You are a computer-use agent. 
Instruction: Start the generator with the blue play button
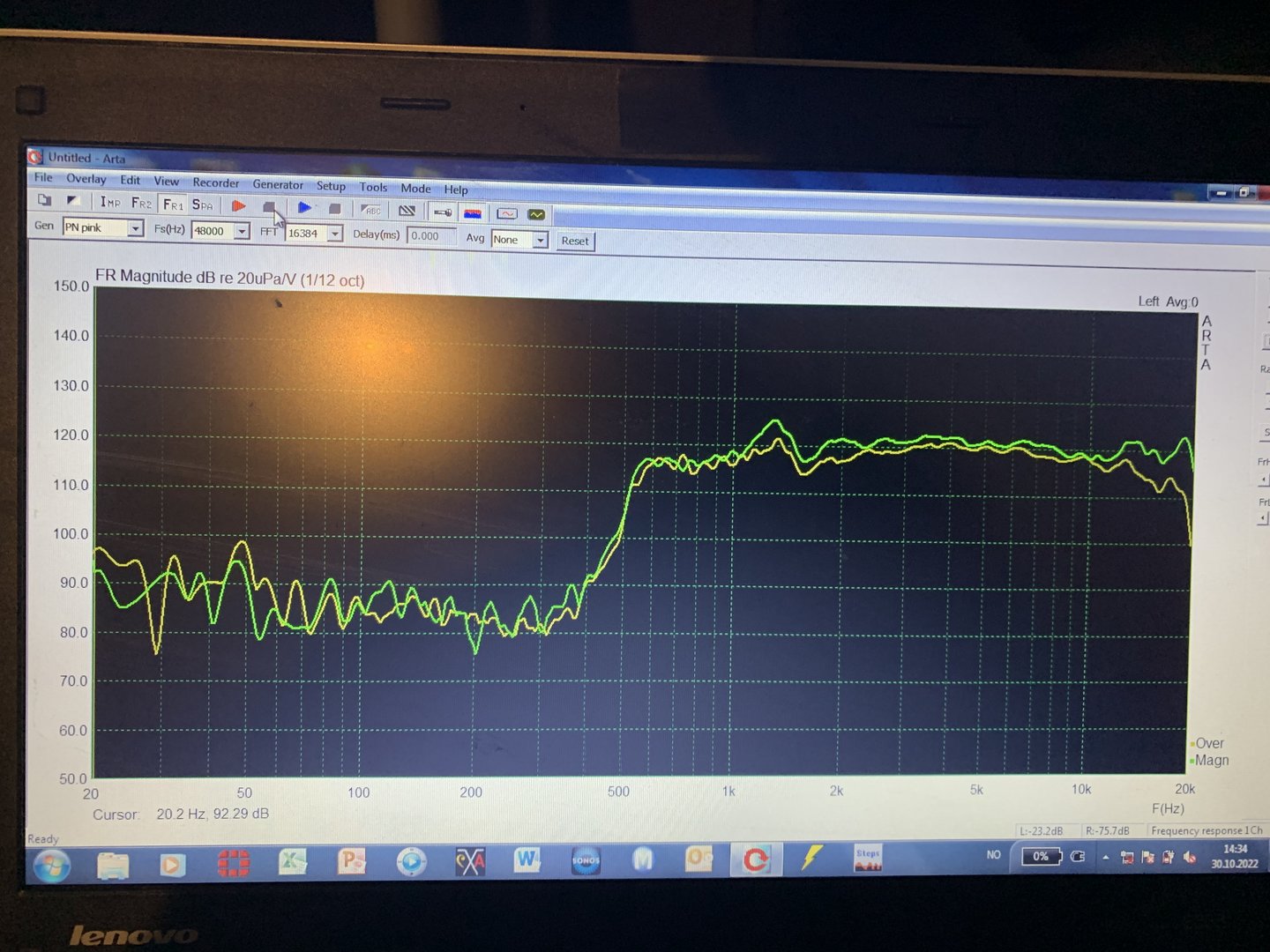click(304, 207)
